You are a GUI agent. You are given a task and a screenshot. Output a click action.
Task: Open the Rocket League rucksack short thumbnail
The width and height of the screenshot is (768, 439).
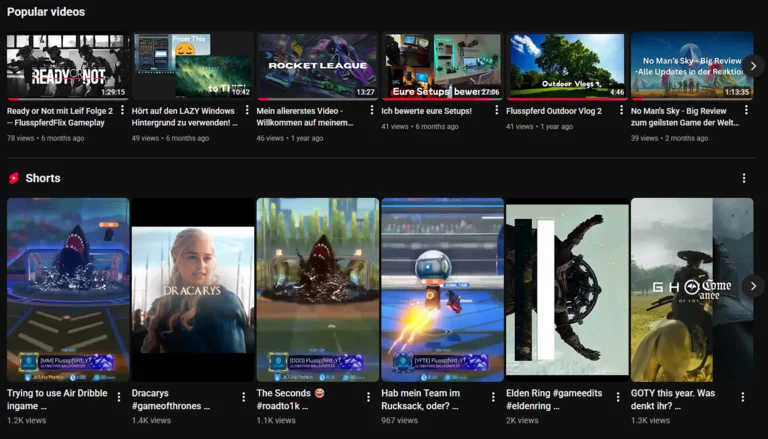click(442, 289)
